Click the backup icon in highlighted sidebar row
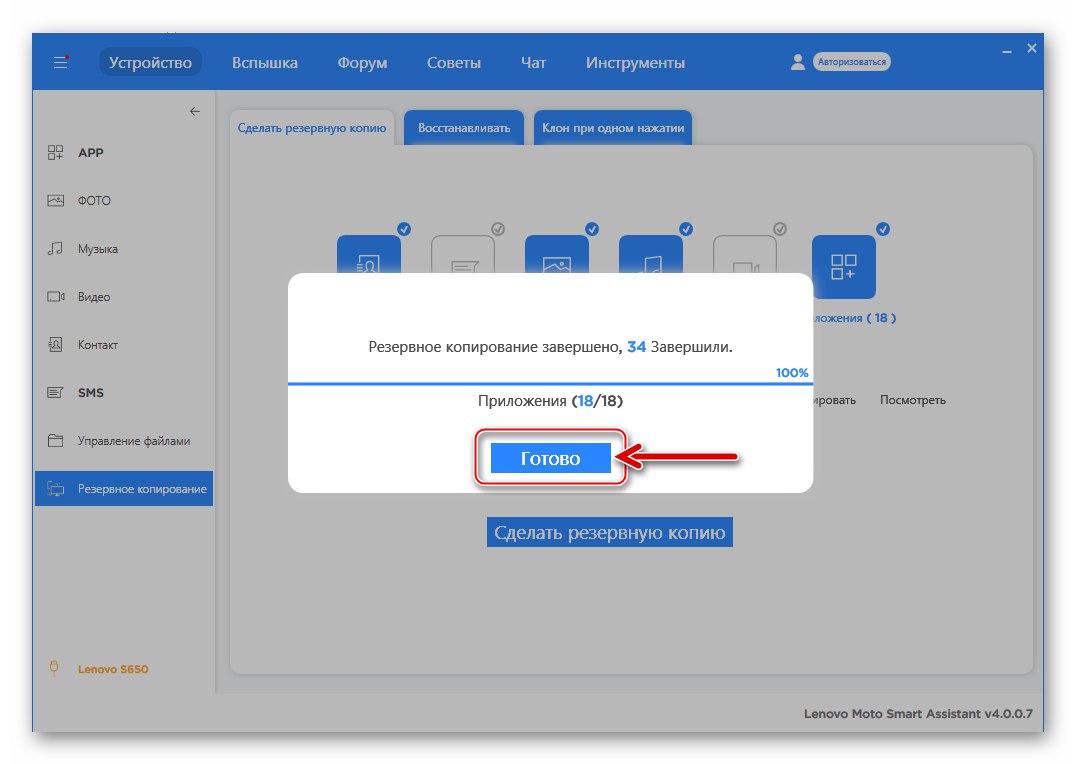The image size is (1076, 764). (x=55, y=489)
